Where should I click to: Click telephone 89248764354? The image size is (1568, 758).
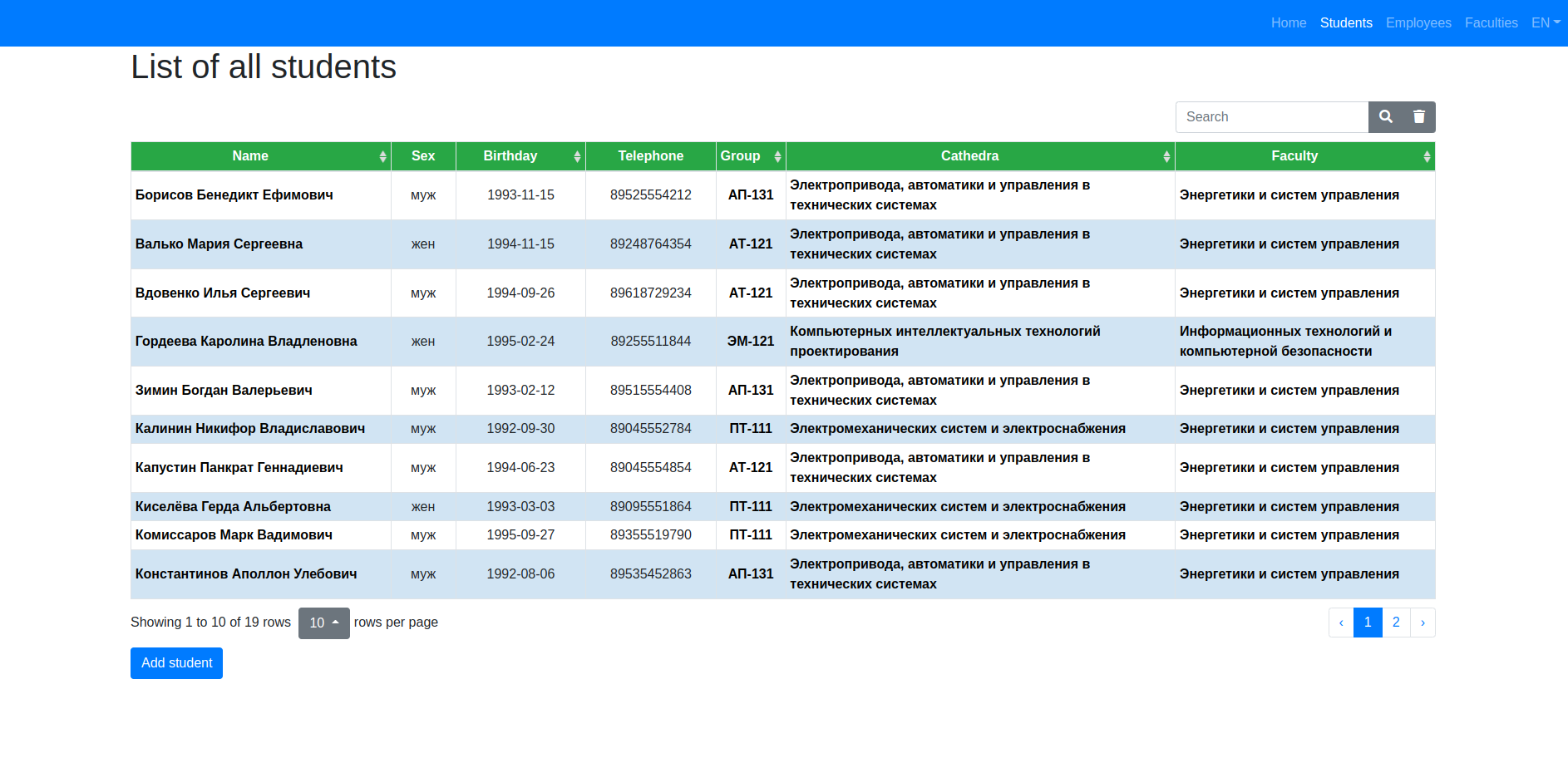651,244
